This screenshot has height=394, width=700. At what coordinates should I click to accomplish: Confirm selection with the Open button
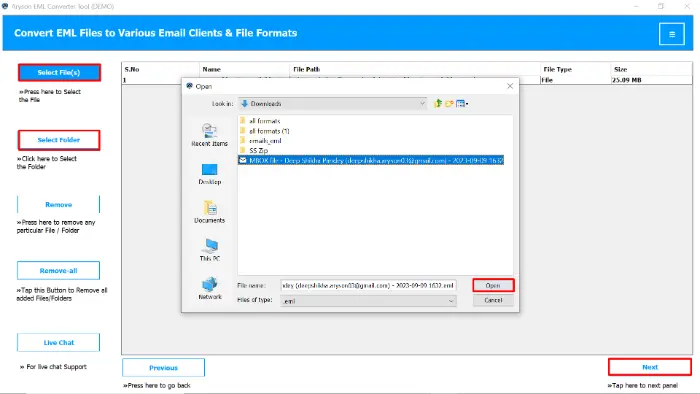[x=493, y=285]
